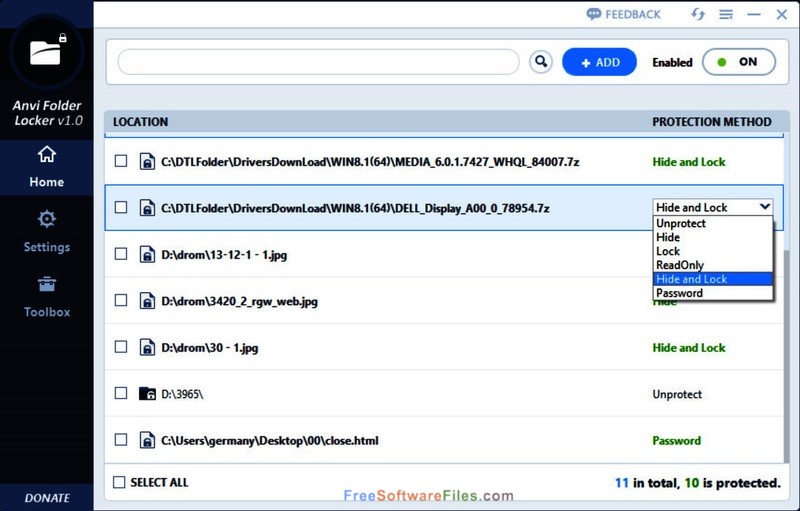Image resolution: width=800 pixels, height=511 pixels.
Task: Select path text D:\drom\3420_2_rgw_web.jpg
Action: coord(239,301)
